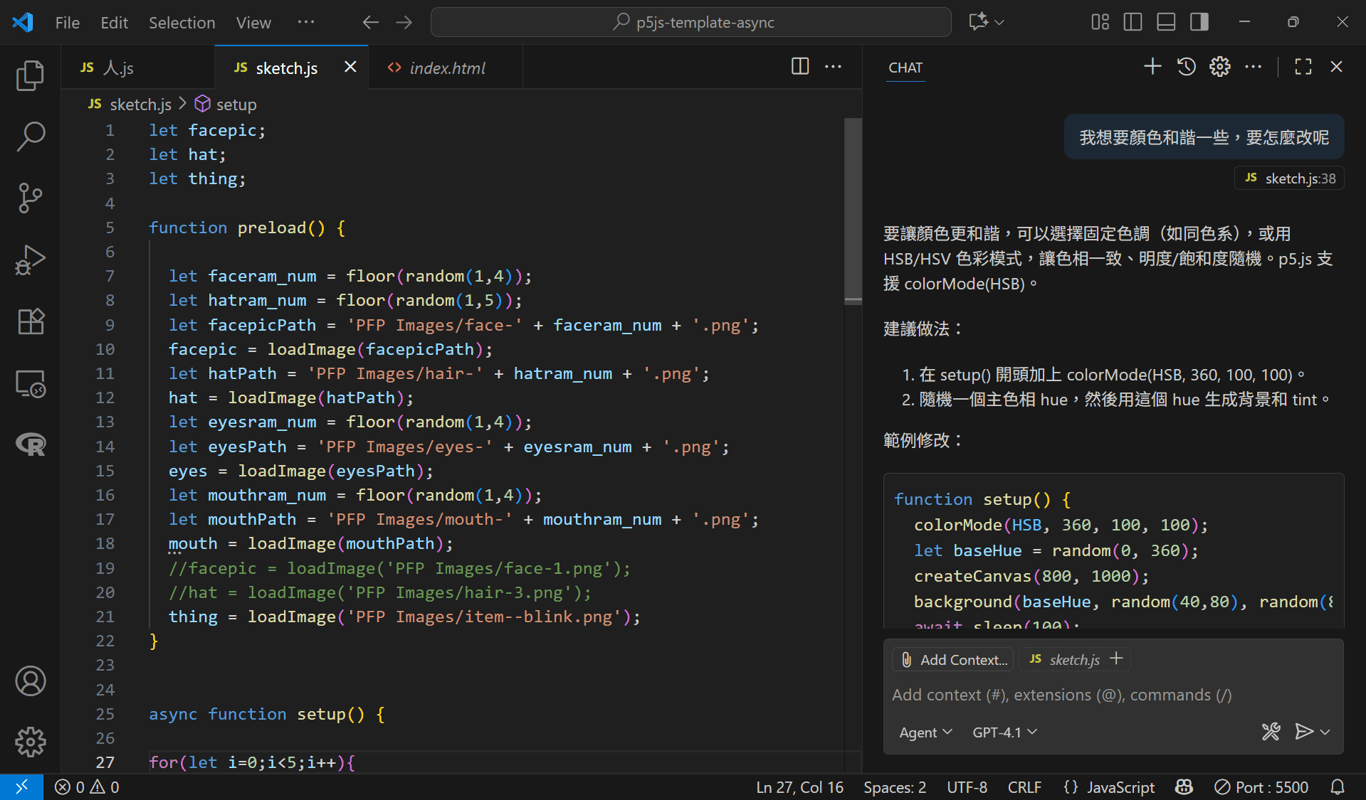Open the Remote Explorer view
Image resolution: width=1366 pixels, height=800 pixels.
30,384
